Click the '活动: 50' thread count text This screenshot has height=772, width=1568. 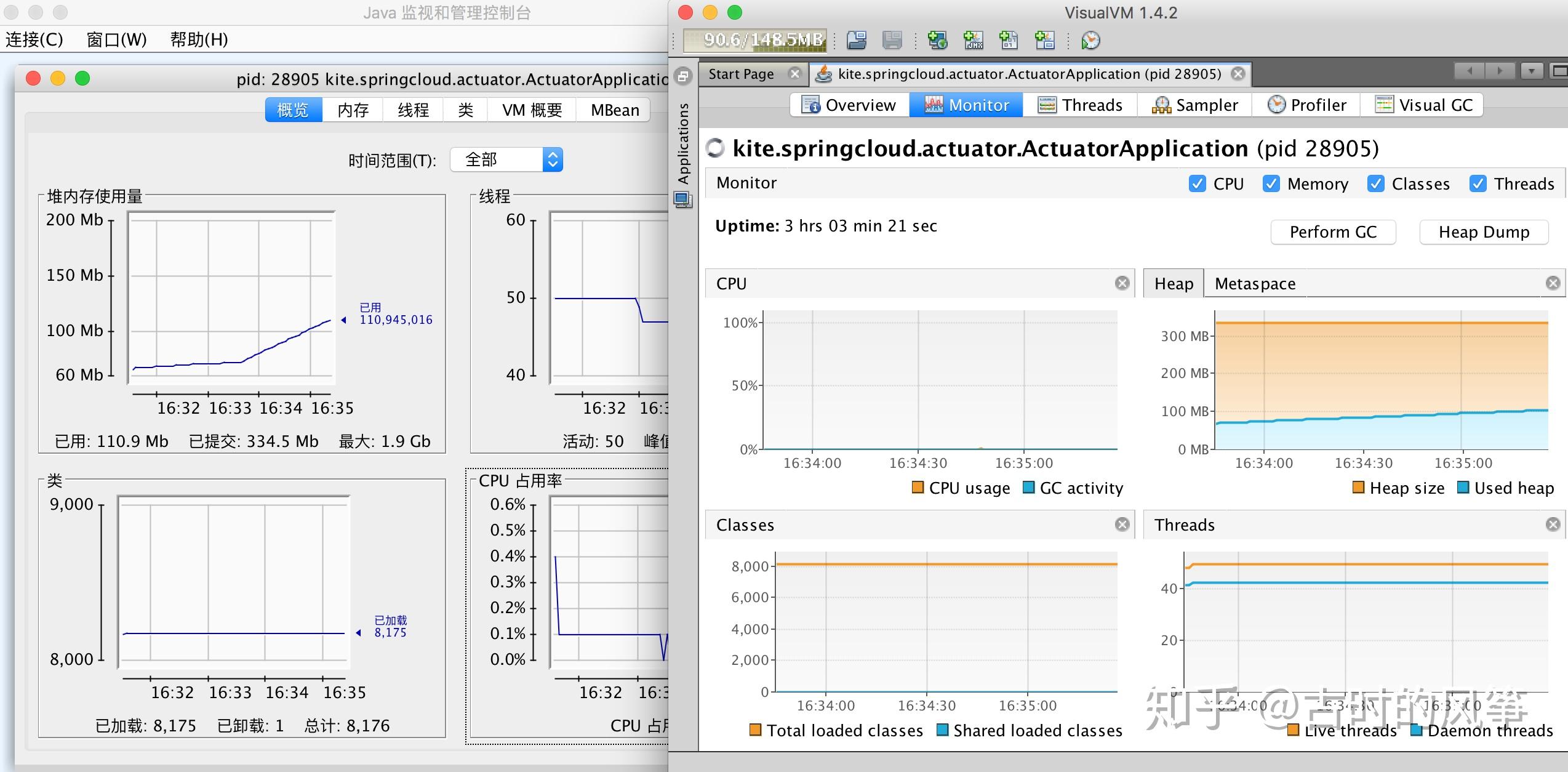[x=593, y=441]
